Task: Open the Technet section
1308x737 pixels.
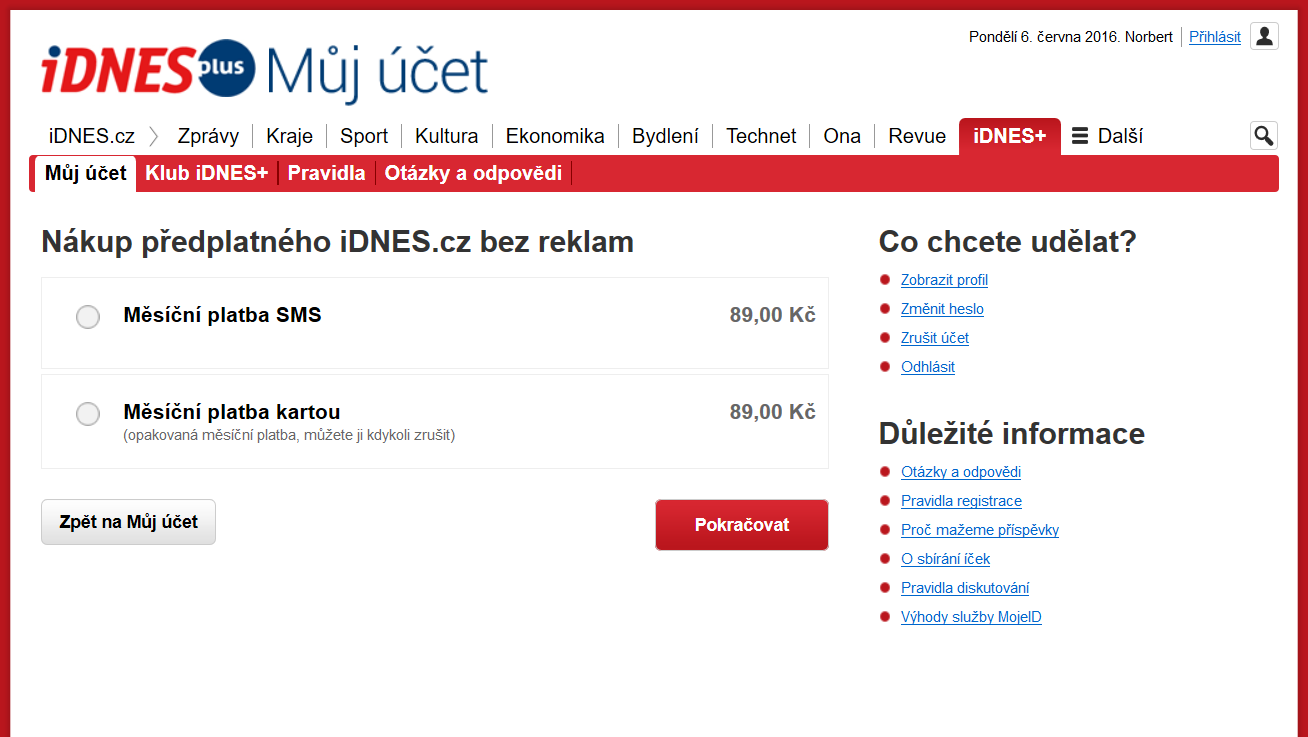Action: pos(761,136)
